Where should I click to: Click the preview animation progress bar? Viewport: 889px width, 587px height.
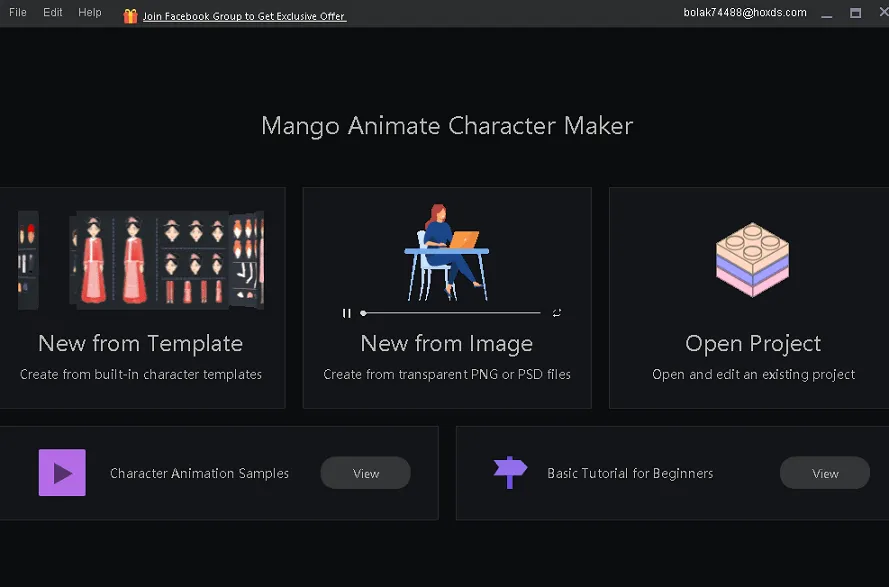click(x=451, y=313)
